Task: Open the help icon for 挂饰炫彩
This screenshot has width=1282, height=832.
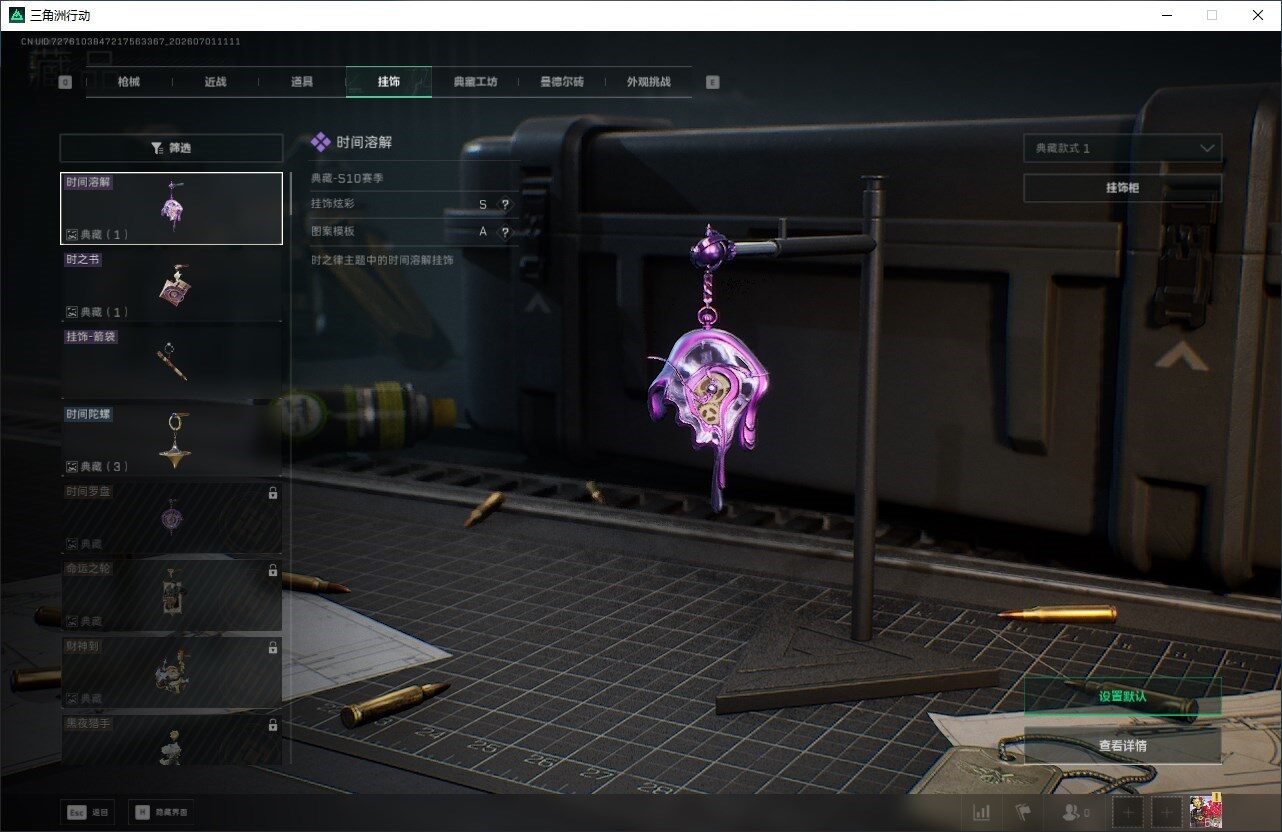Action: pyautogui.click(x=505, y=204)
